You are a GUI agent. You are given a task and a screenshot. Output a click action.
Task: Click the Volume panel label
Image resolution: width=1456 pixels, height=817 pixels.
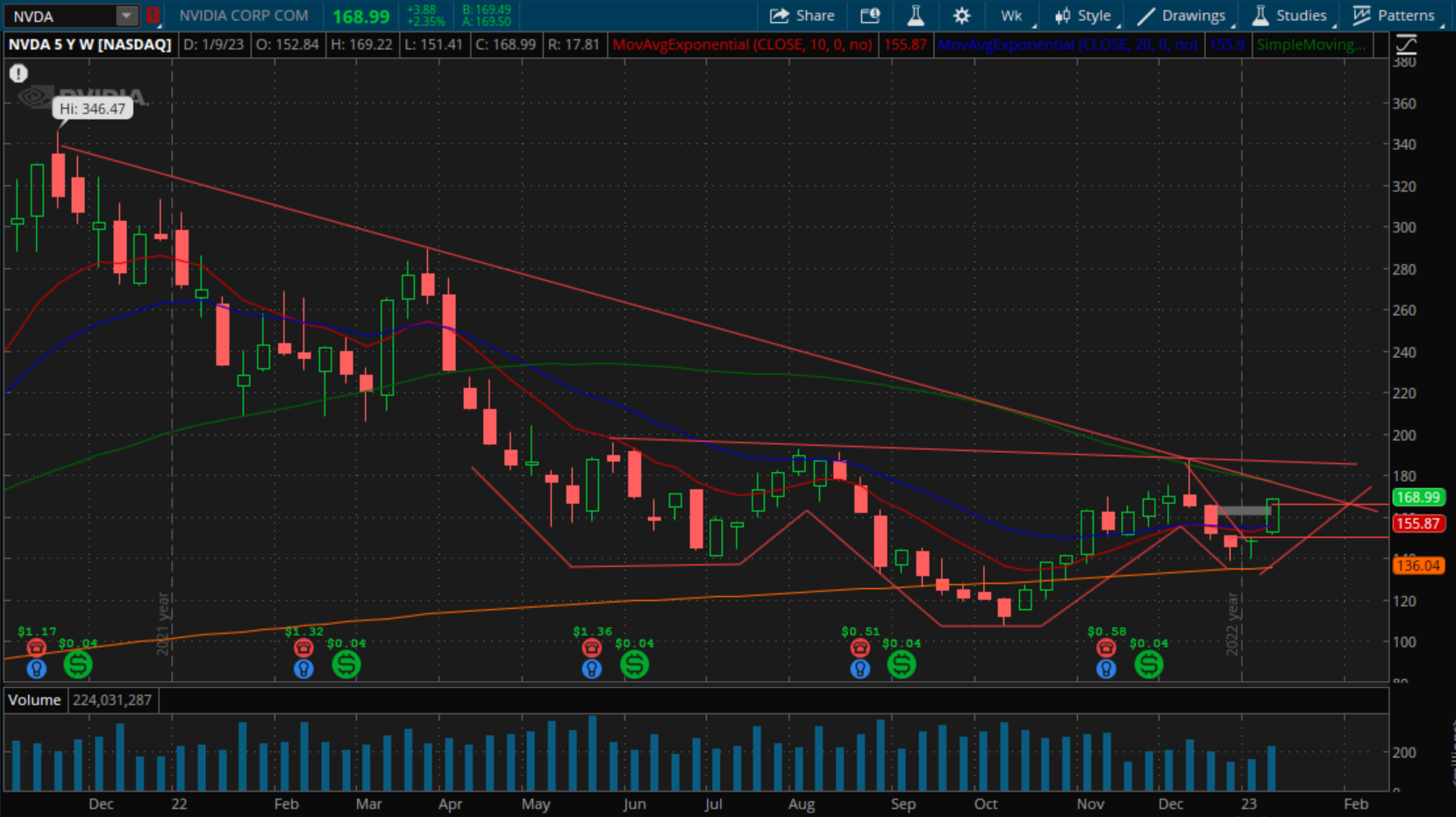(35, 700)
